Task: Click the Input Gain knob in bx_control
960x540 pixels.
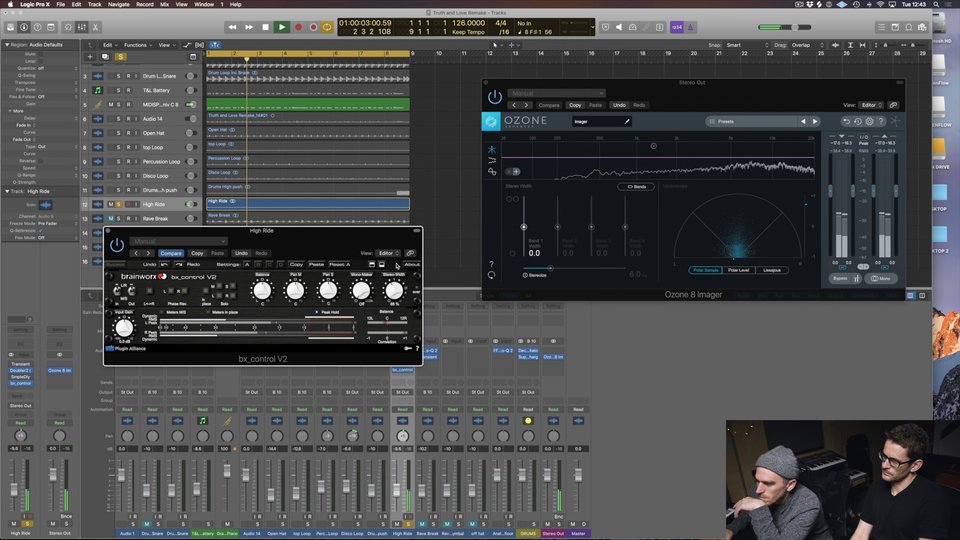Action: click(124, 329)
